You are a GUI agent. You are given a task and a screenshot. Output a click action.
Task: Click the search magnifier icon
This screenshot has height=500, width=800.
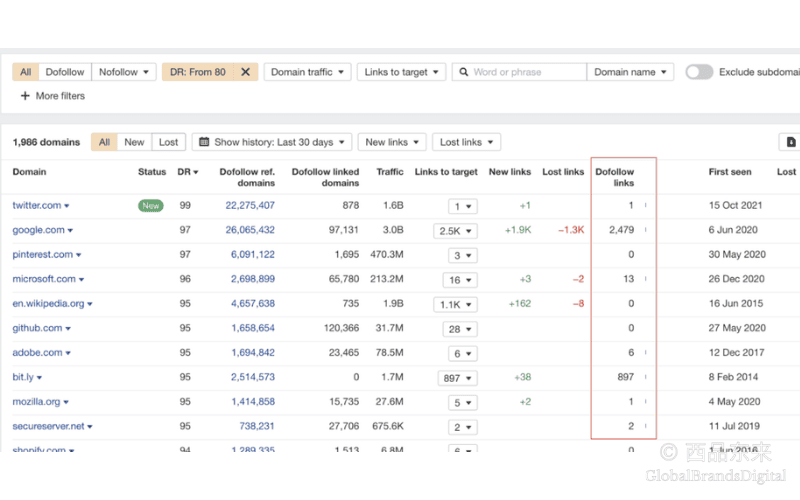point(463,72)
